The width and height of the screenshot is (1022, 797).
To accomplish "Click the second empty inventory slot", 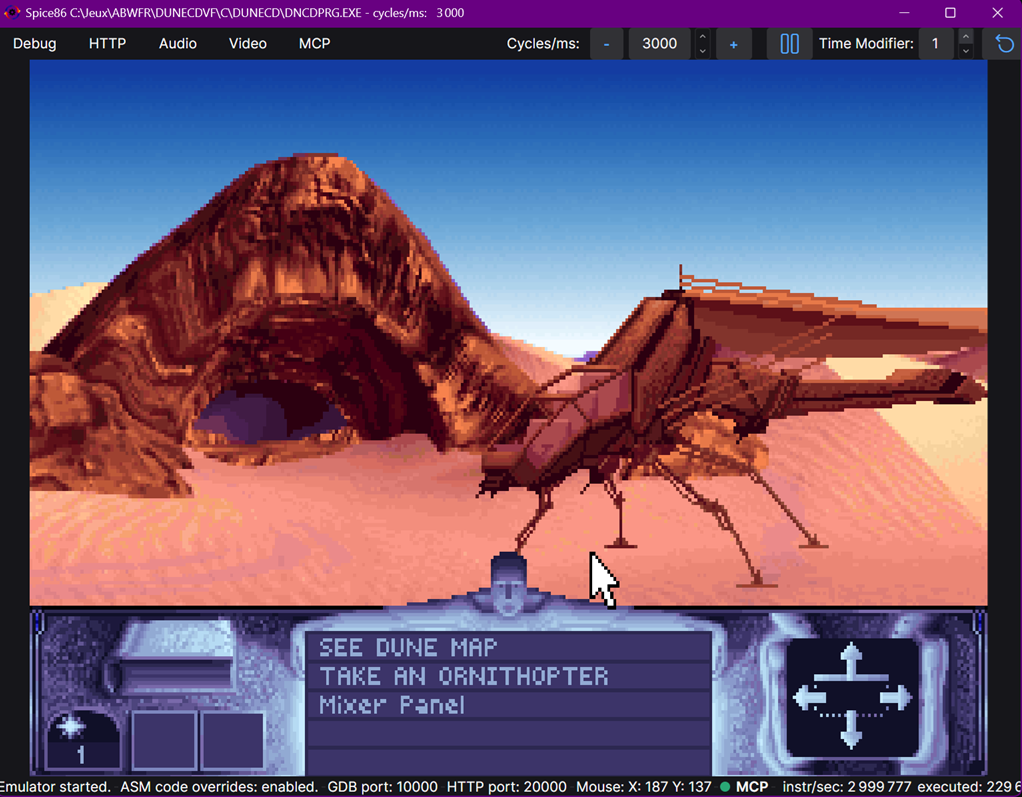I will click(232, 741).
